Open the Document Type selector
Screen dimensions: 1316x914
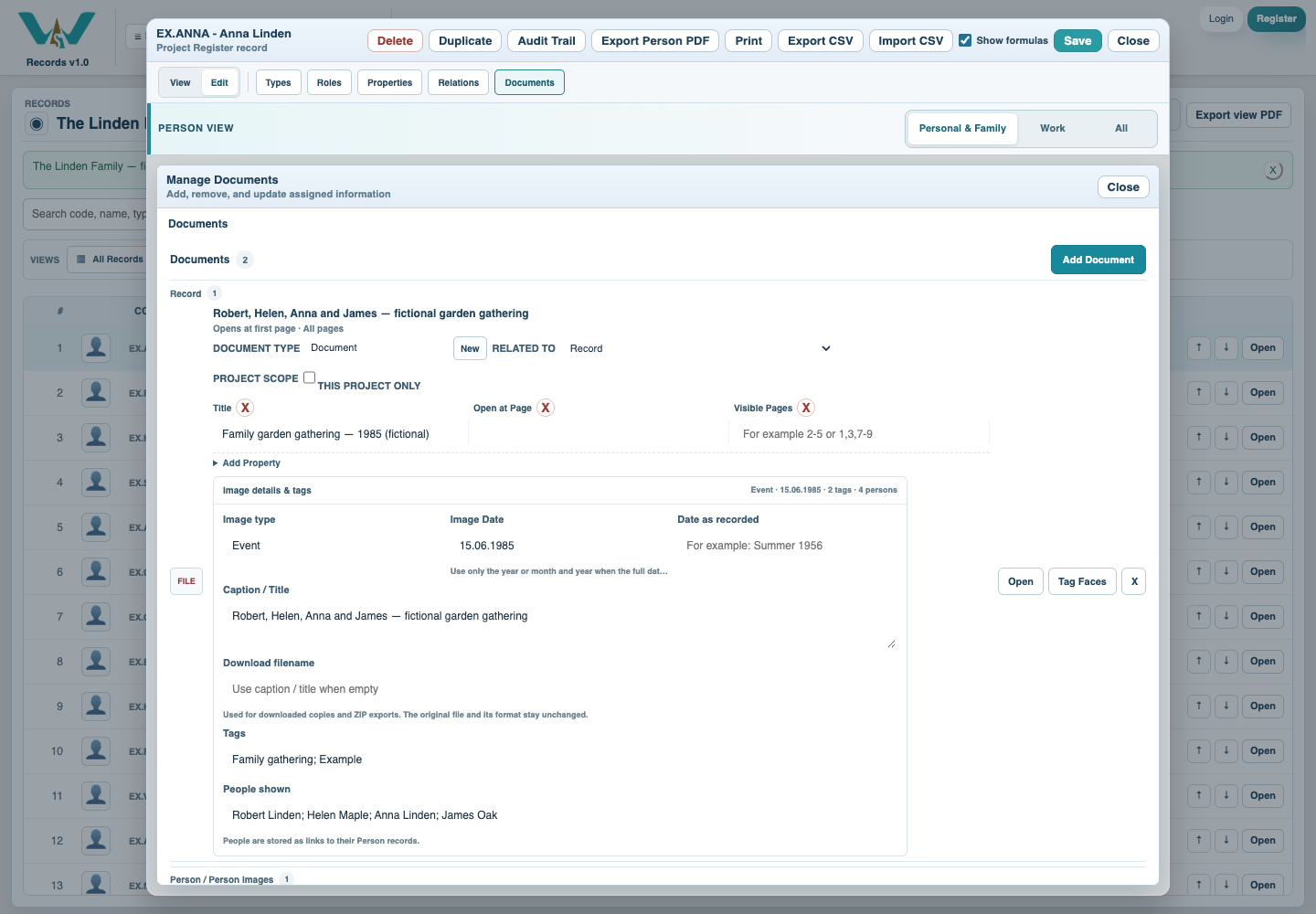pyautogui.click(x=377, y=348)
